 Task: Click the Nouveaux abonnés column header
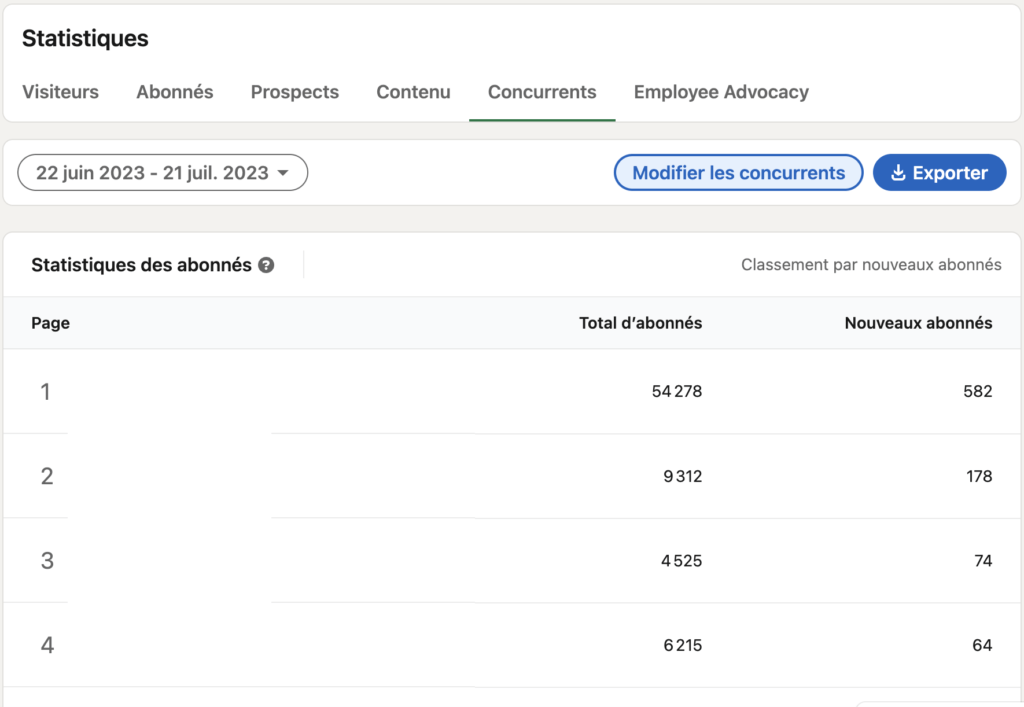point(918,323)
